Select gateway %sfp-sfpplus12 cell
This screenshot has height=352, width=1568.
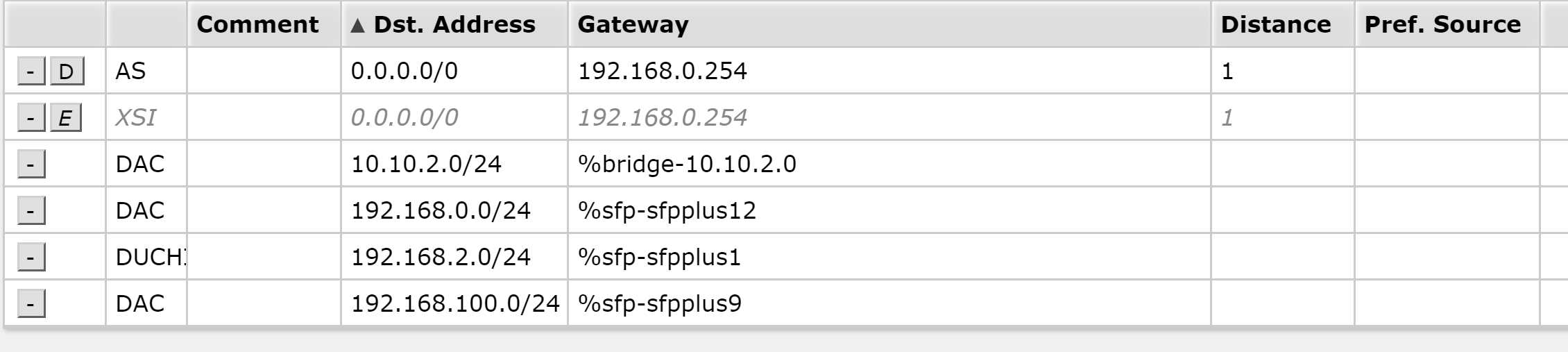coord(667,211)
